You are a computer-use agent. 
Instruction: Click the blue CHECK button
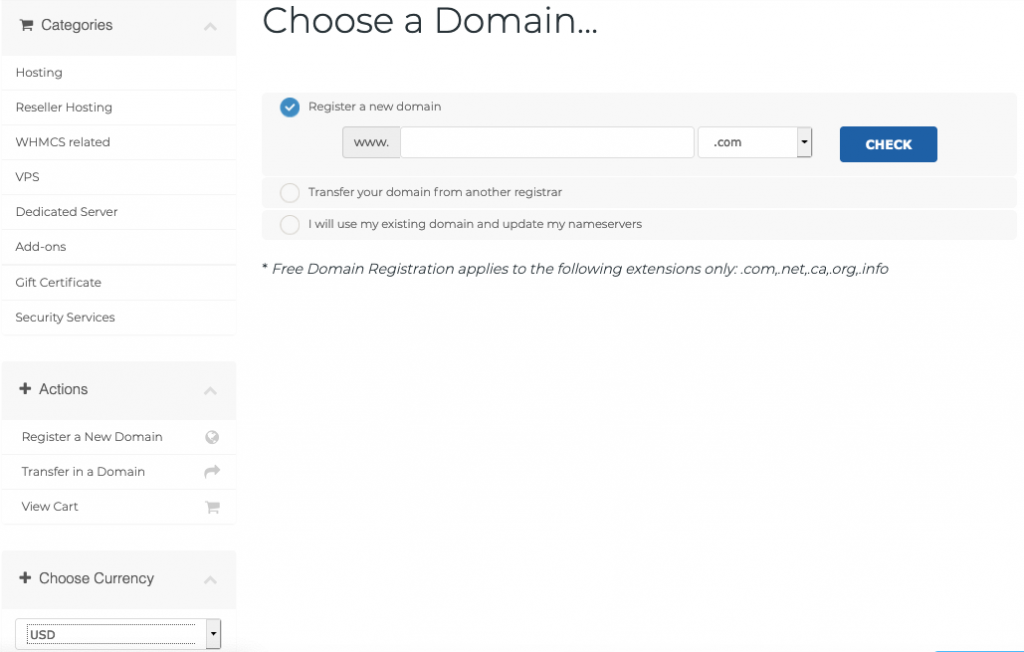point(888,144)
